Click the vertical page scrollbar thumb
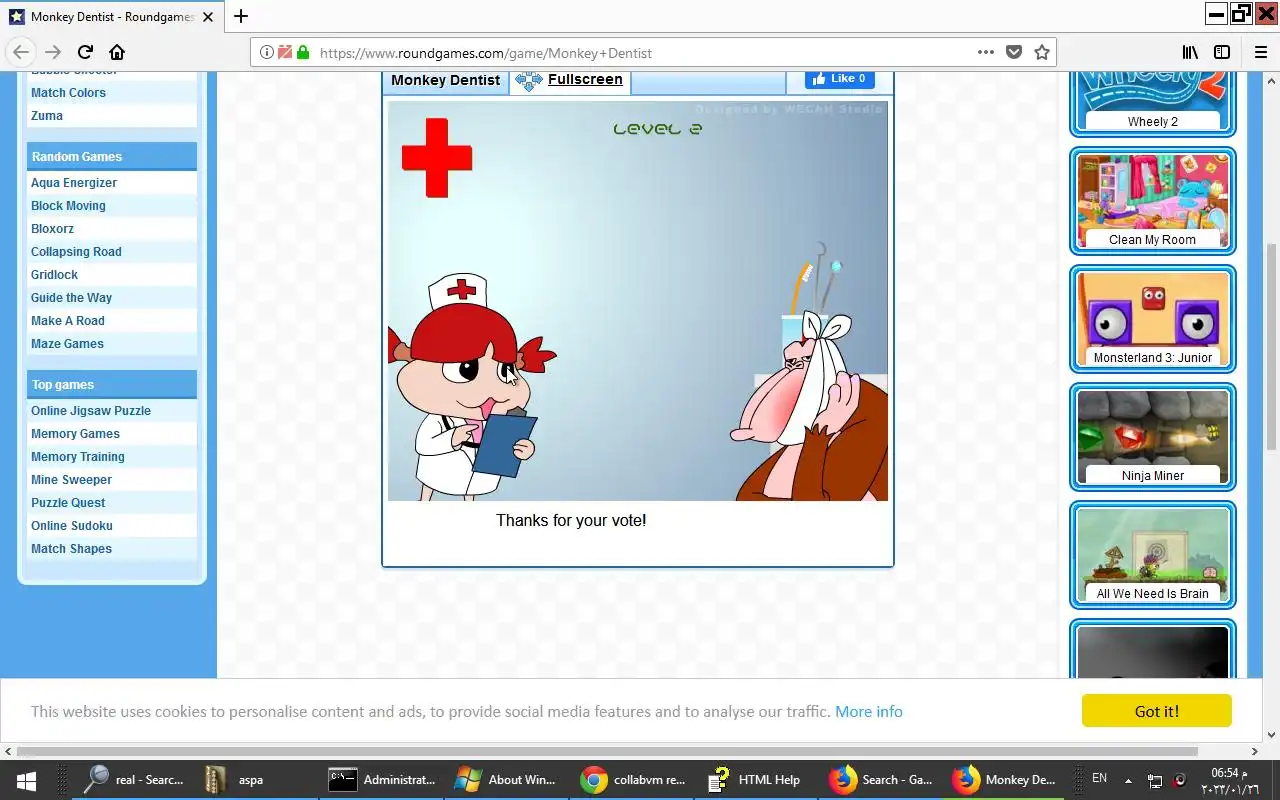 1272,347
